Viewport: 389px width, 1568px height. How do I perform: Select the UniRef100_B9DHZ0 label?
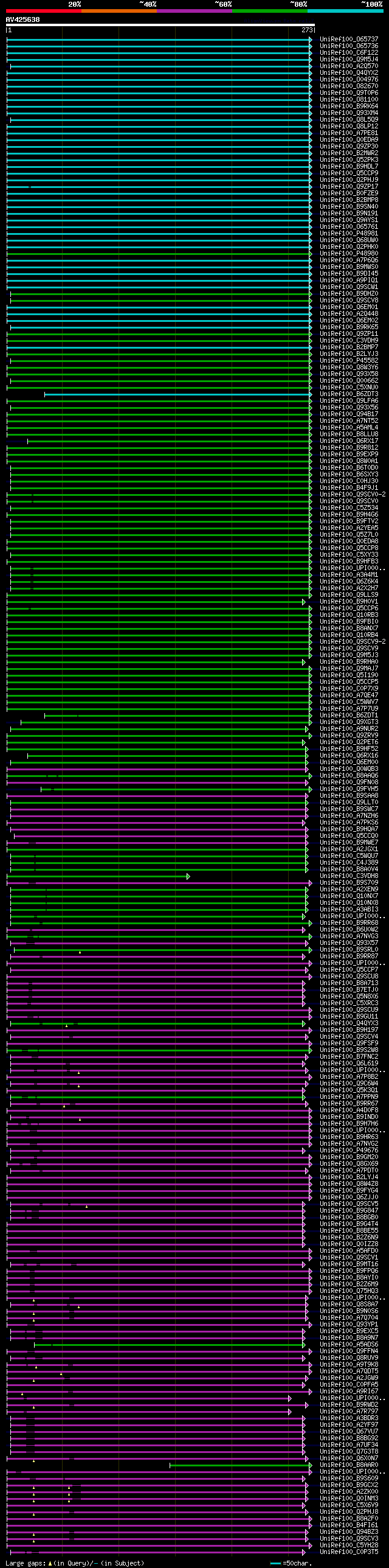(349, 294)
